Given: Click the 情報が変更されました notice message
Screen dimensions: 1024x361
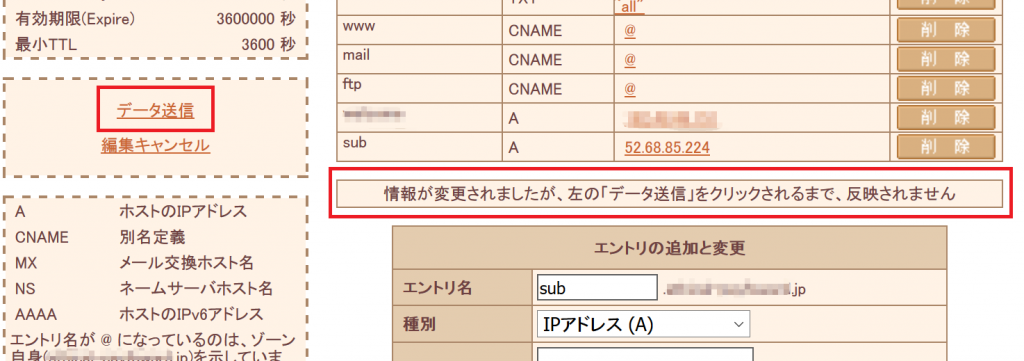Looking at the screenshot, I should pyautogui.click(x=669, y=194).
